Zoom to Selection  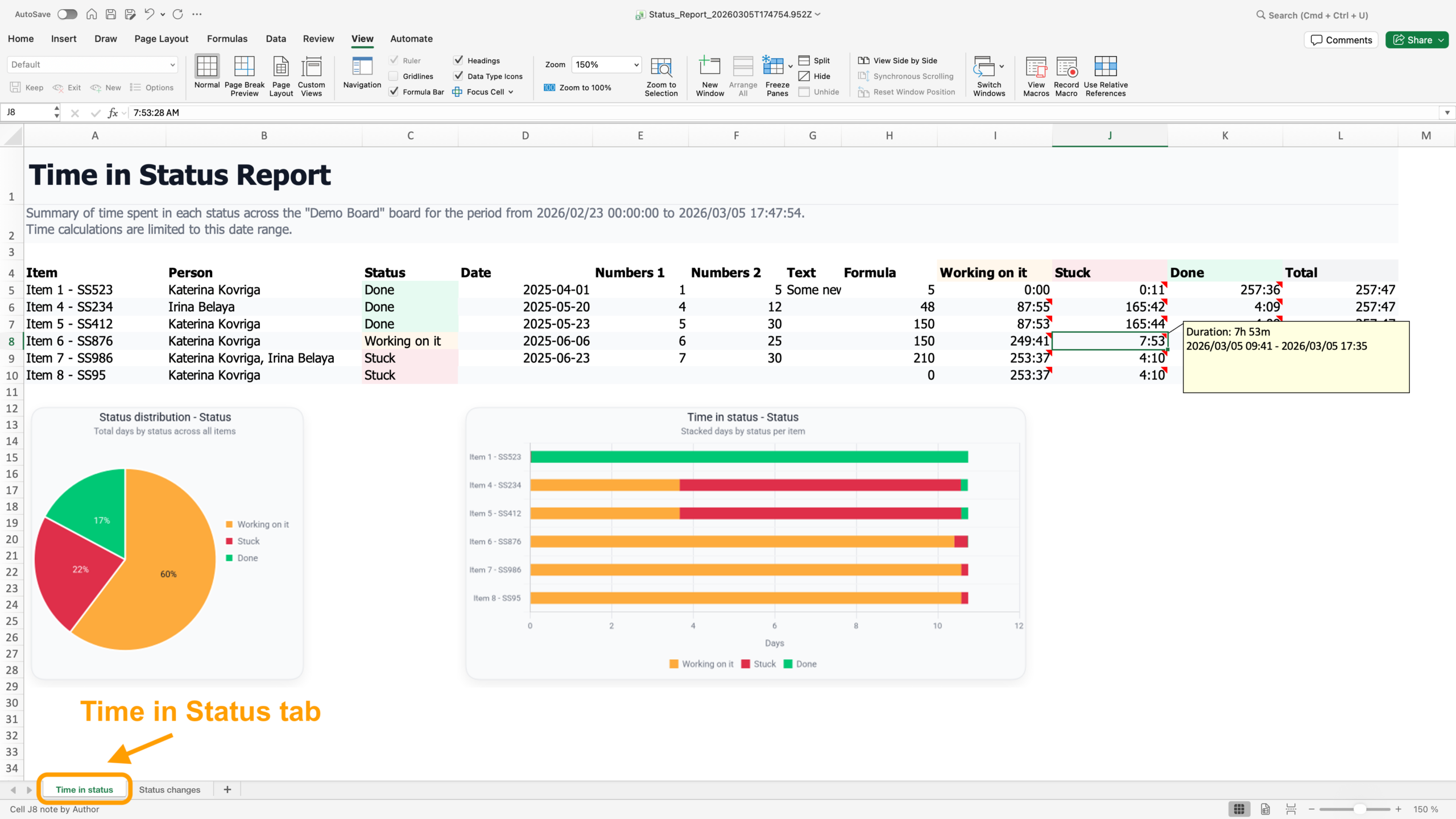661,76
